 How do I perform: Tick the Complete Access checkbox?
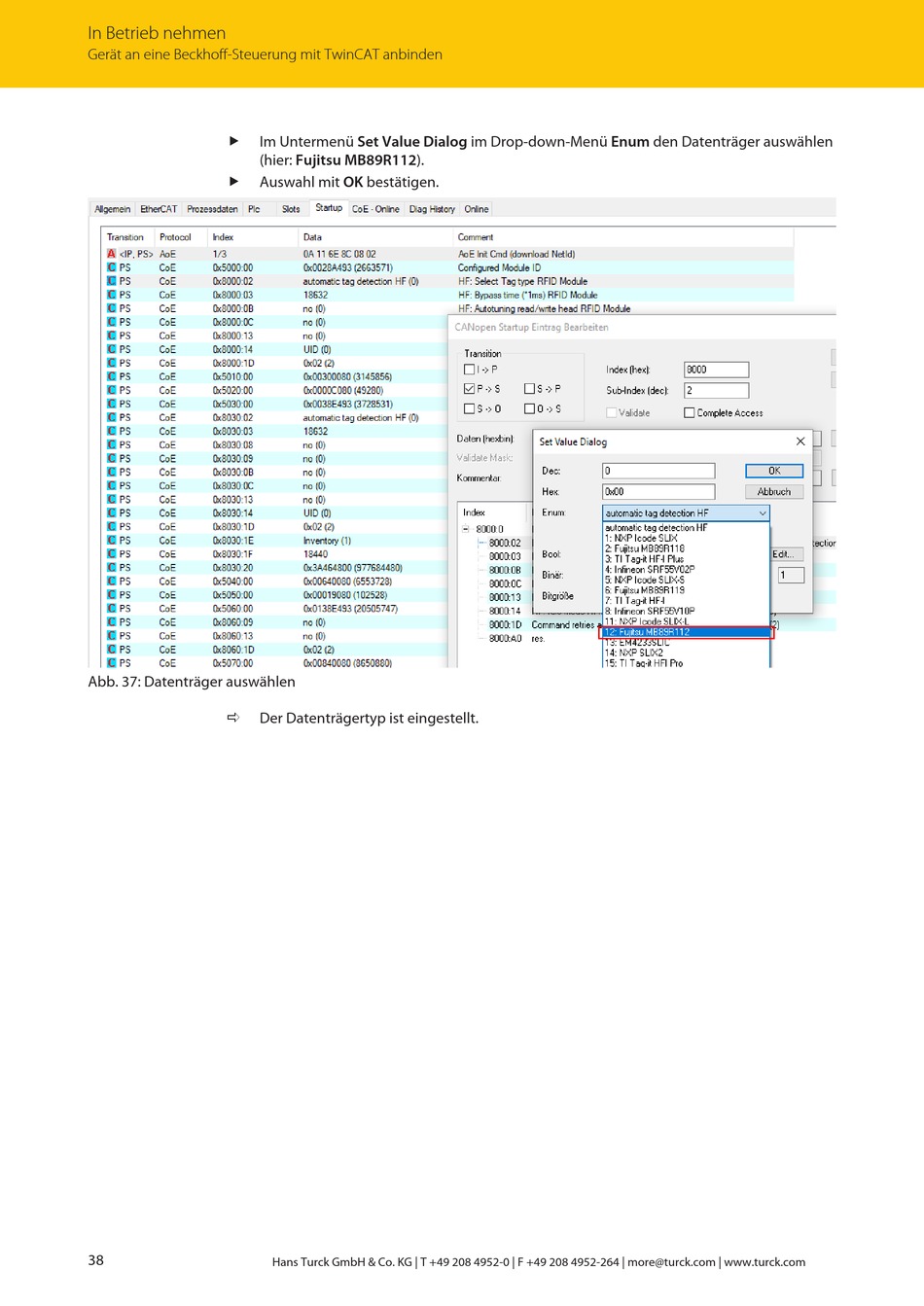click(690, 412)
